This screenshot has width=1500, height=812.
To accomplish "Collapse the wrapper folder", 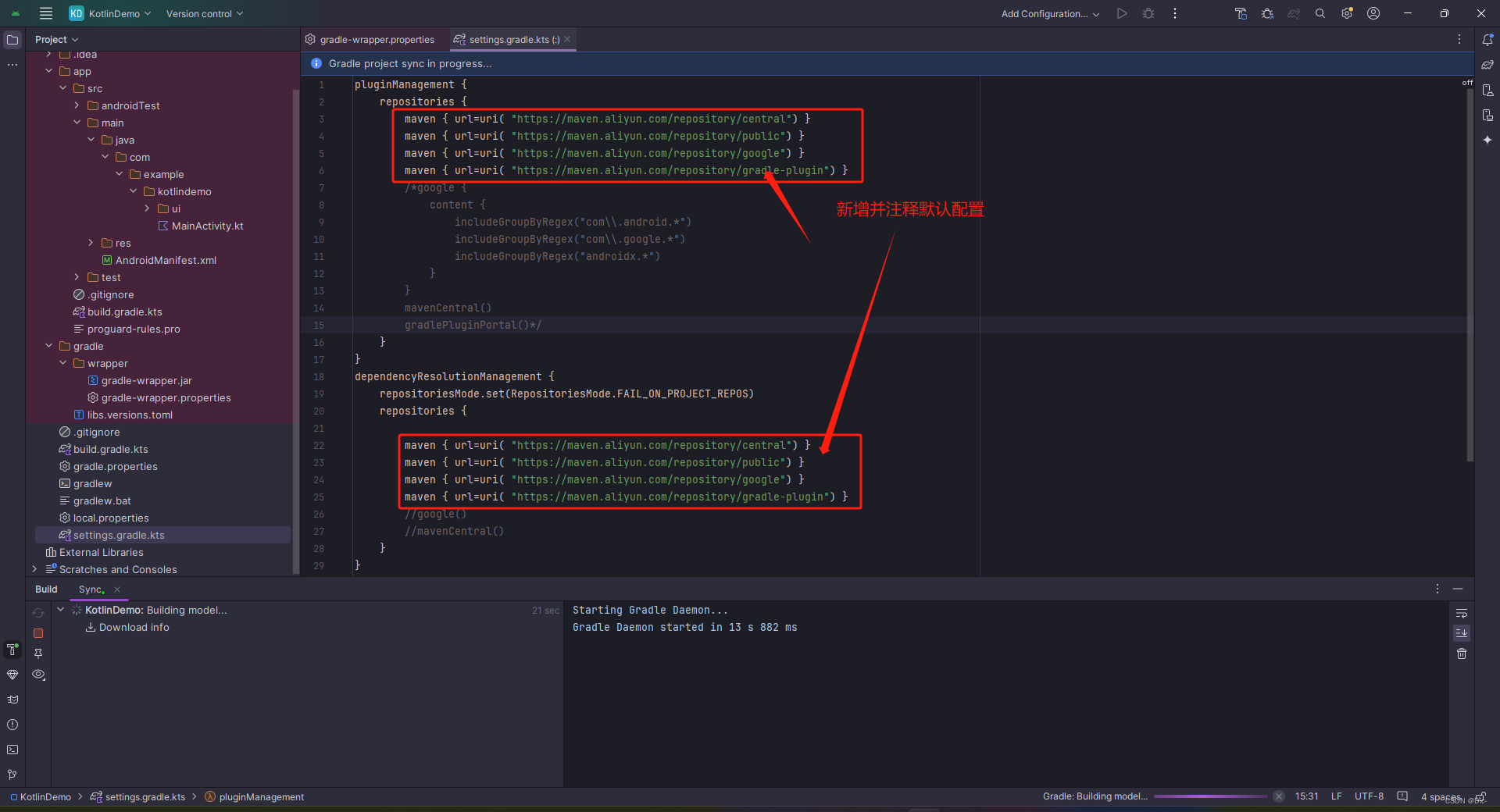I will [63, 363].
